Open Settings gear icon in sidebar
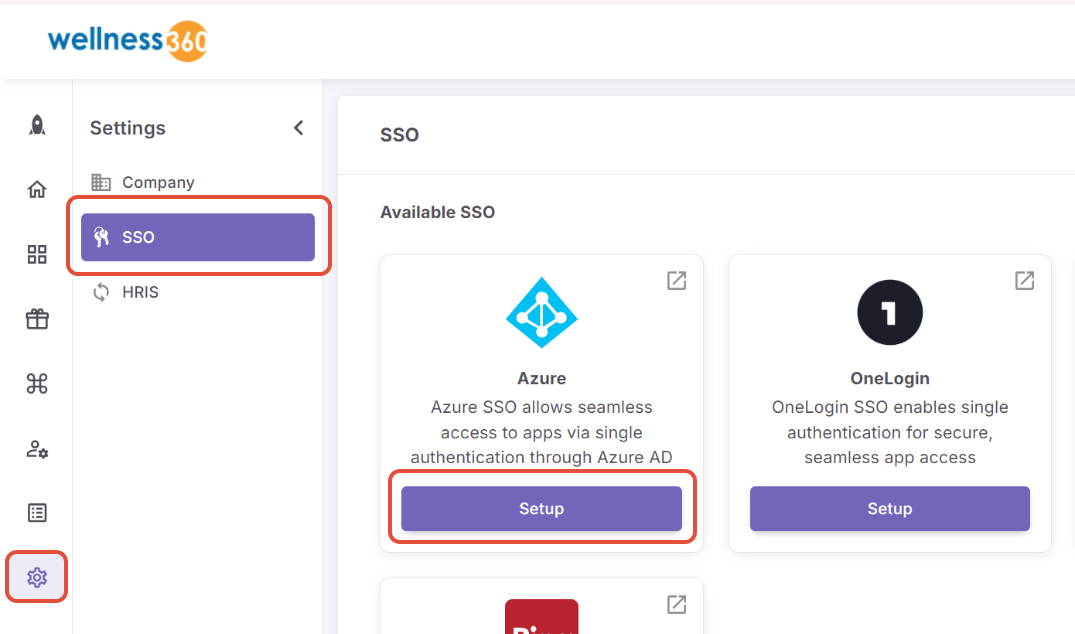 pyautogui.click(x=37, y=577)
